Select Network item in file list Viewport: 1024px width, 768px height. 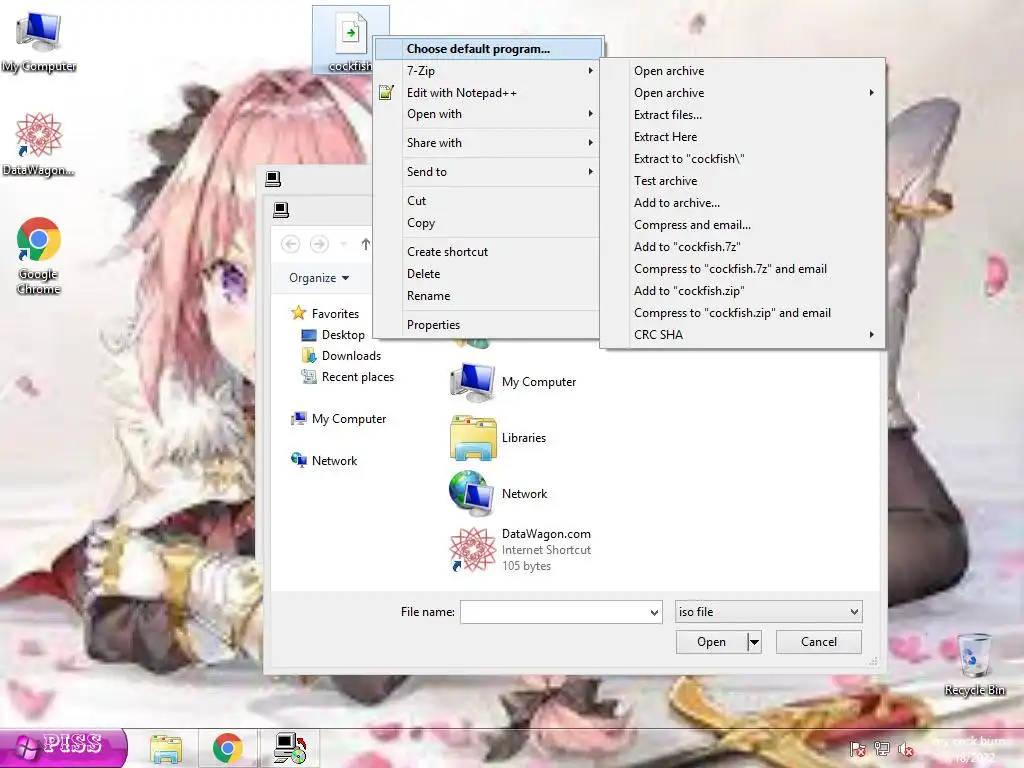[x=498, y=494]
